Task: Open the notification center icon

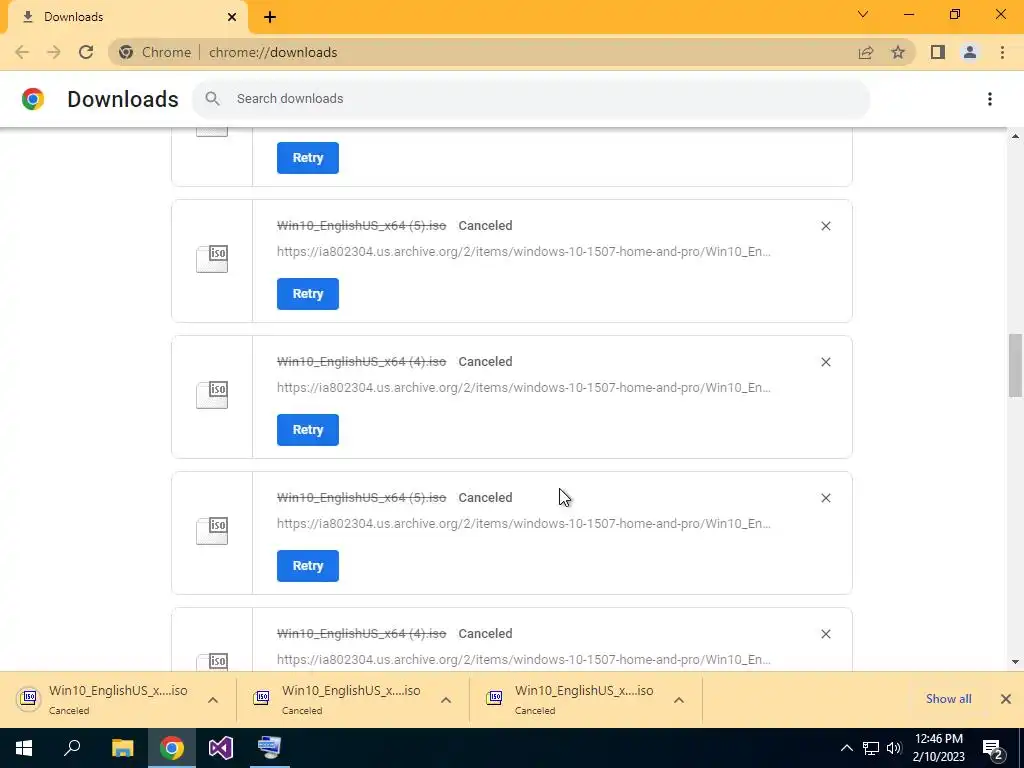Action: point(993,748)
